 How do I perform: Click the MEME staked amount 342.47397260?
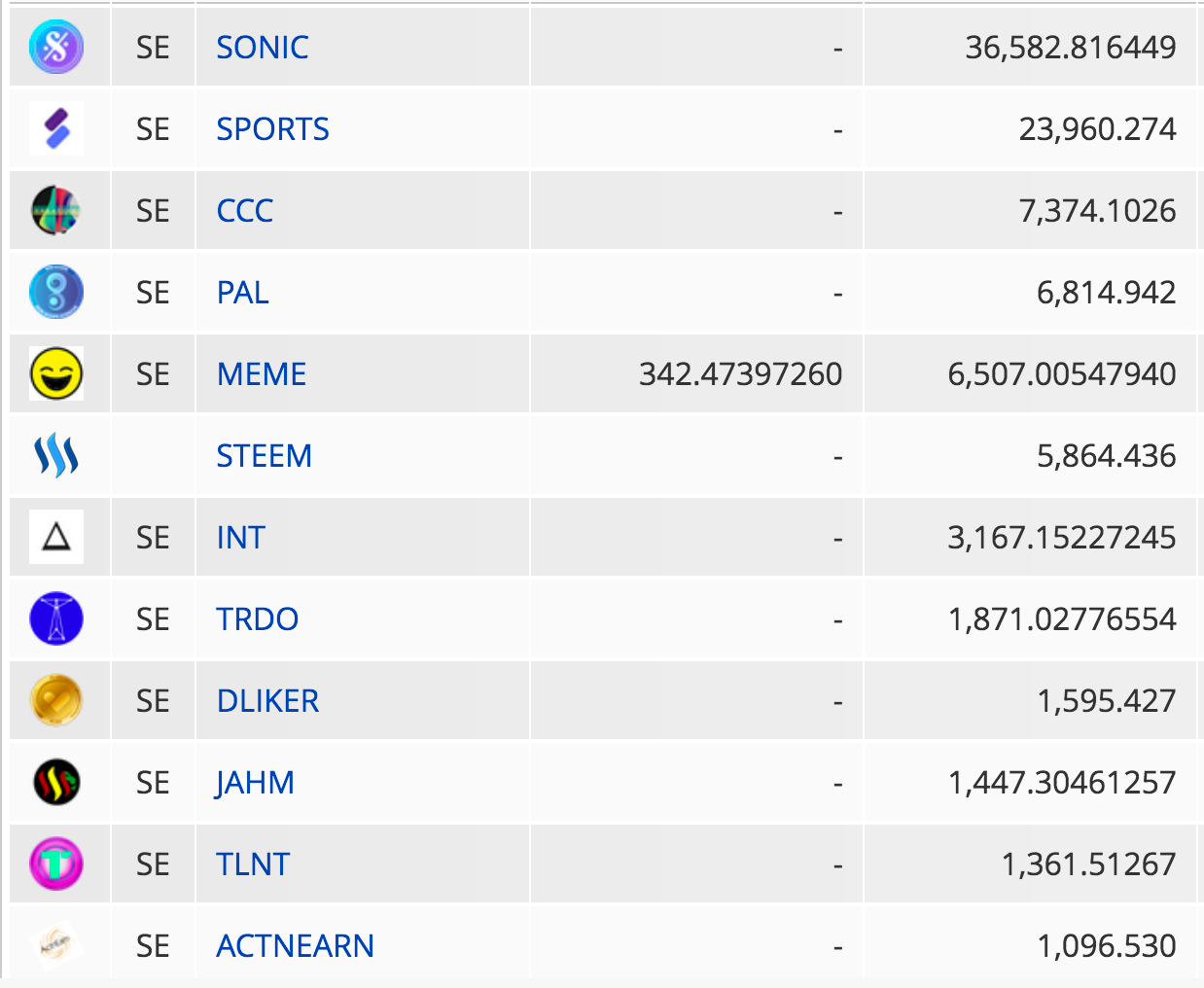coord(741,373)
